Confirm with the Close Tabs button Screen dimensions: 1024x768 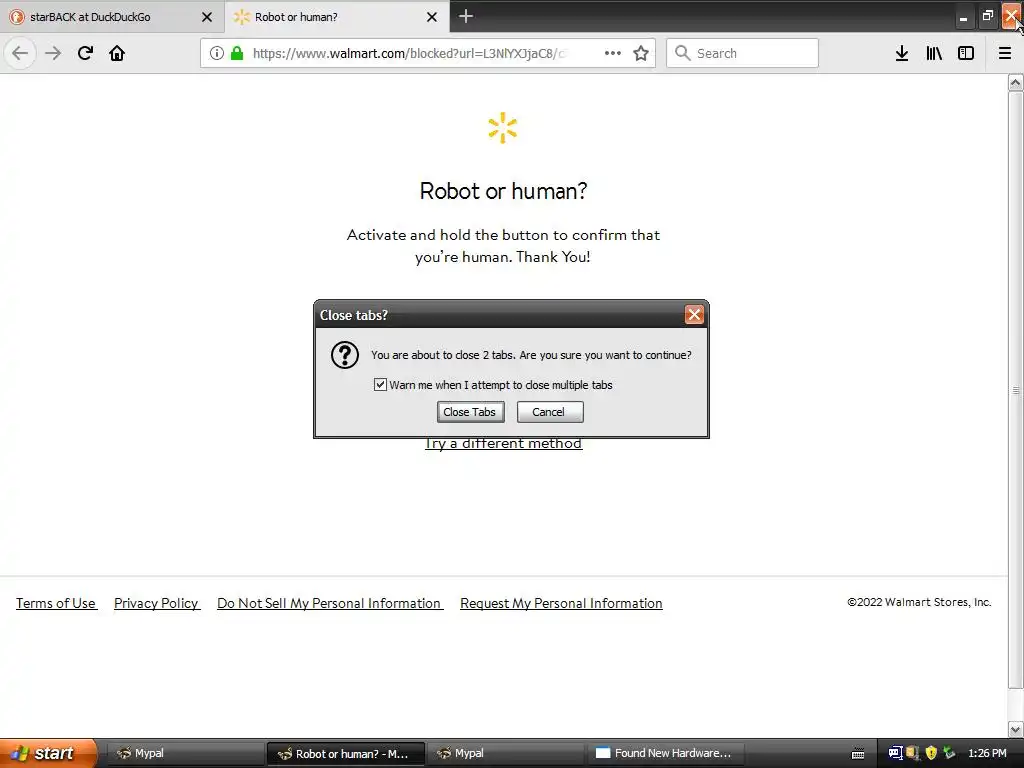(470, 412)
